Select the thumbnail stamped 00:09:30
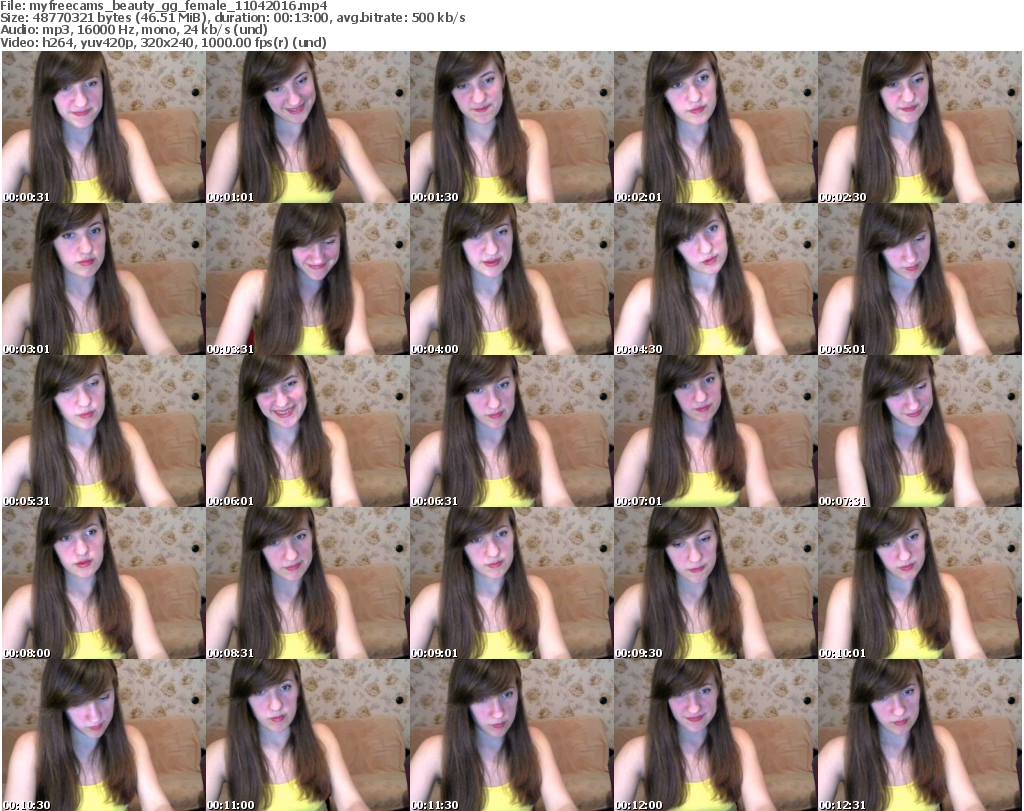Screen dimensions: 1024x811 (715, 583)
